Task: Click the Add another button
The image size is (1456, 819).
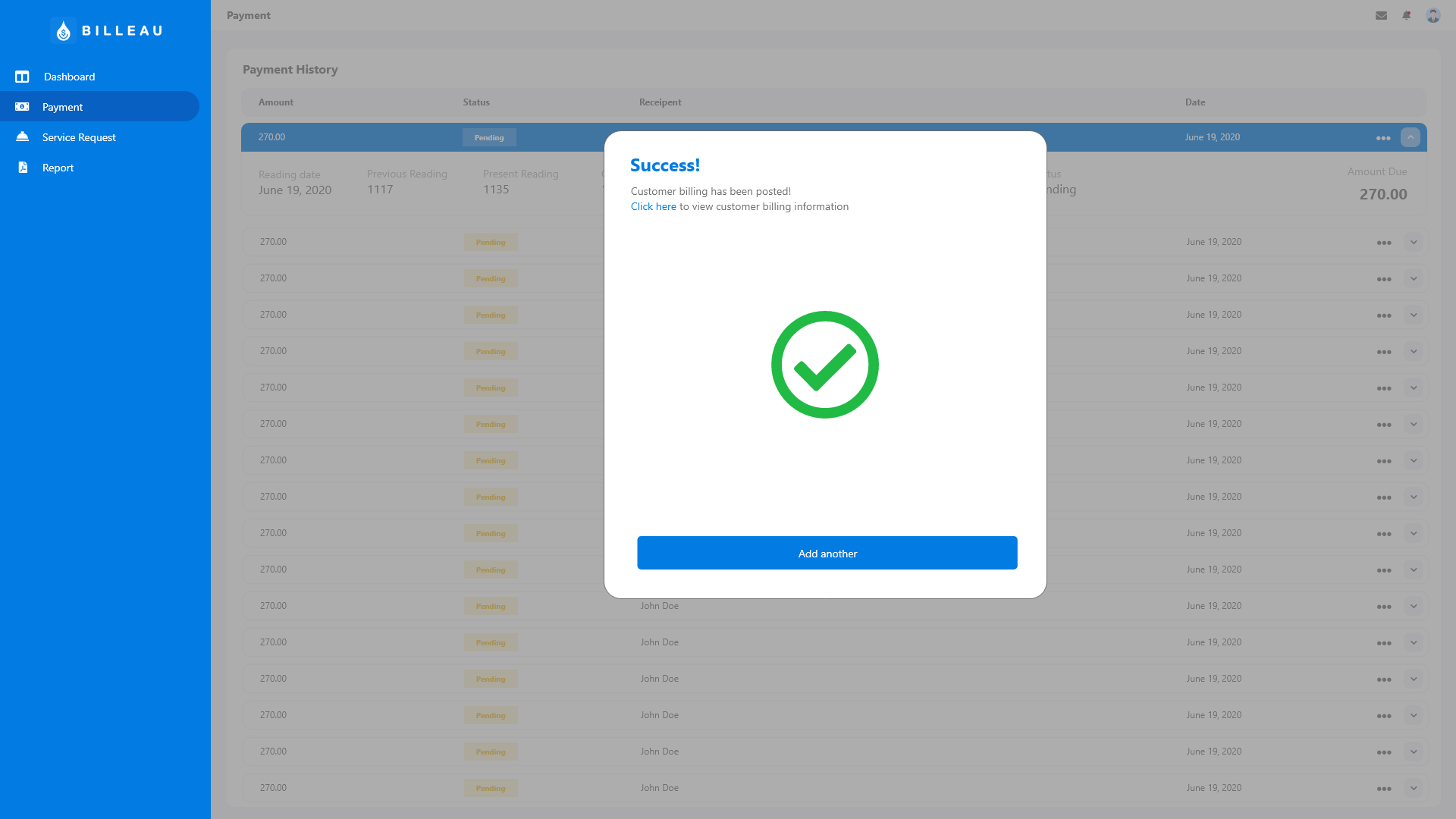Action: [x=827, y=553]
